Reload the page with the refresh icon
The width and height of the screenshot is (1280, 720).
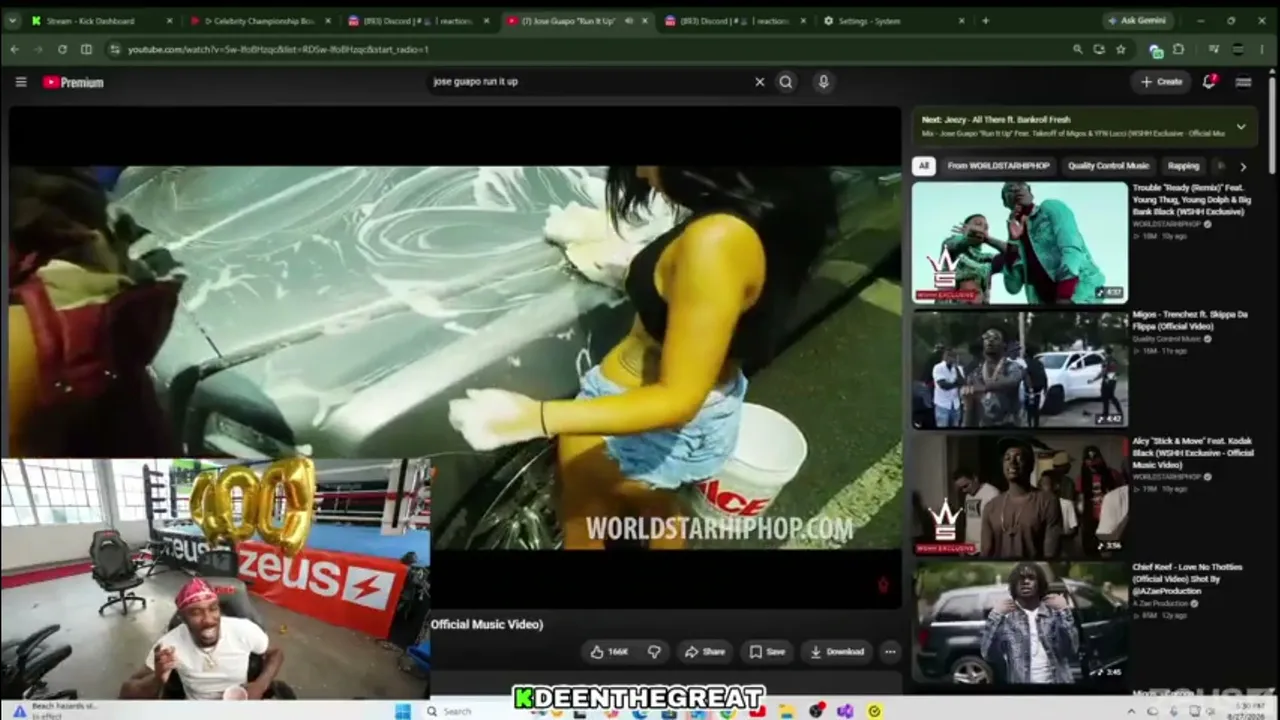62,49
